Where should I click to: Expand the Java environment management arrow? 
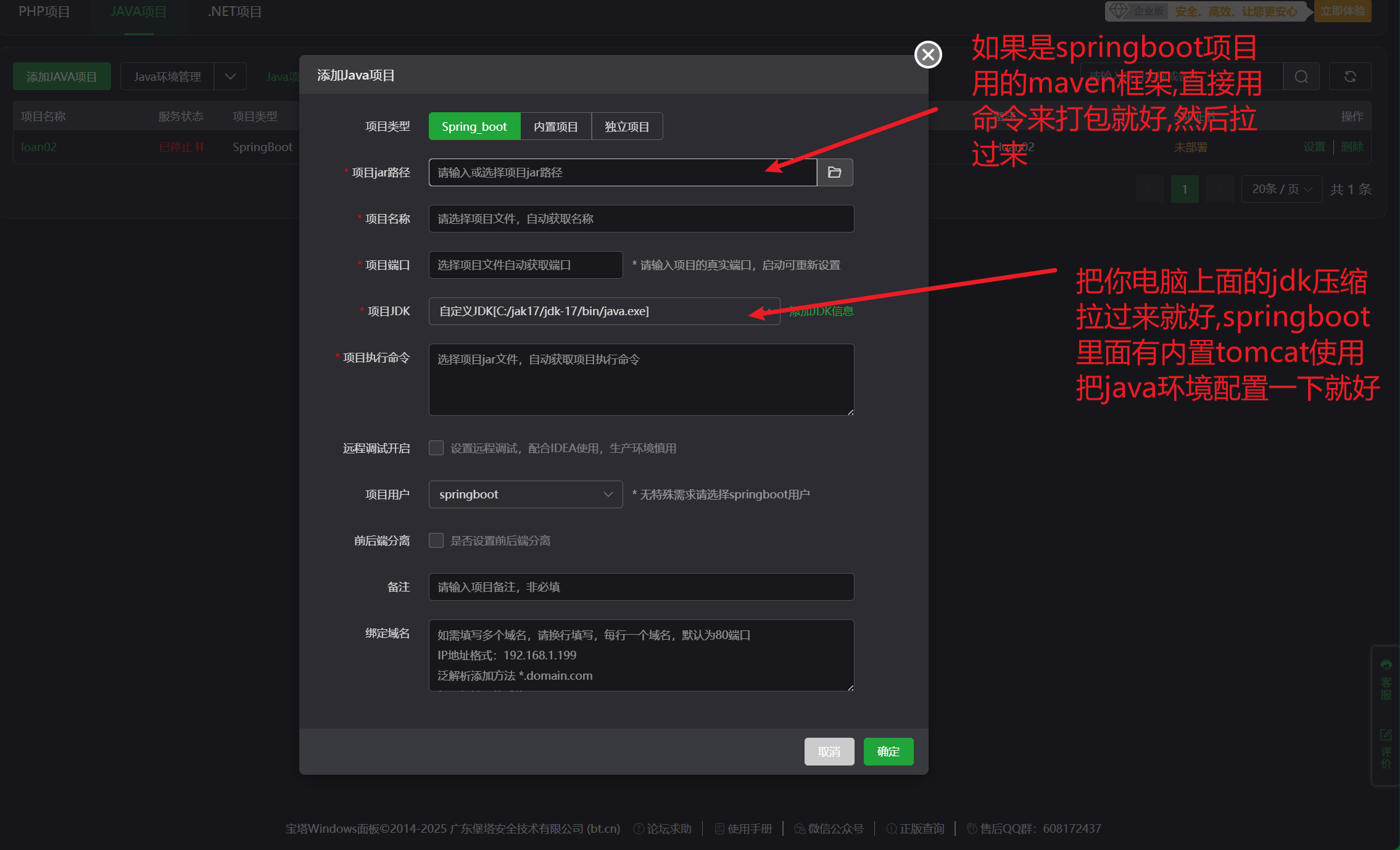[230, 76]
